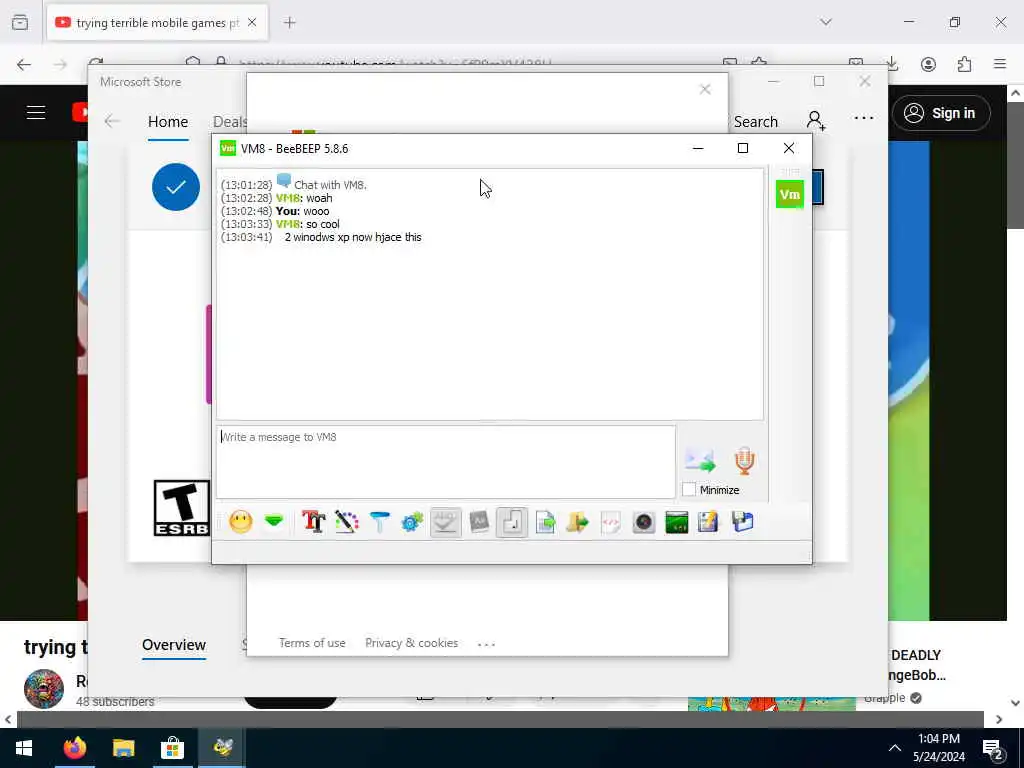
Task: Click the YouTube Sign in button
Action: click(941, 113)
